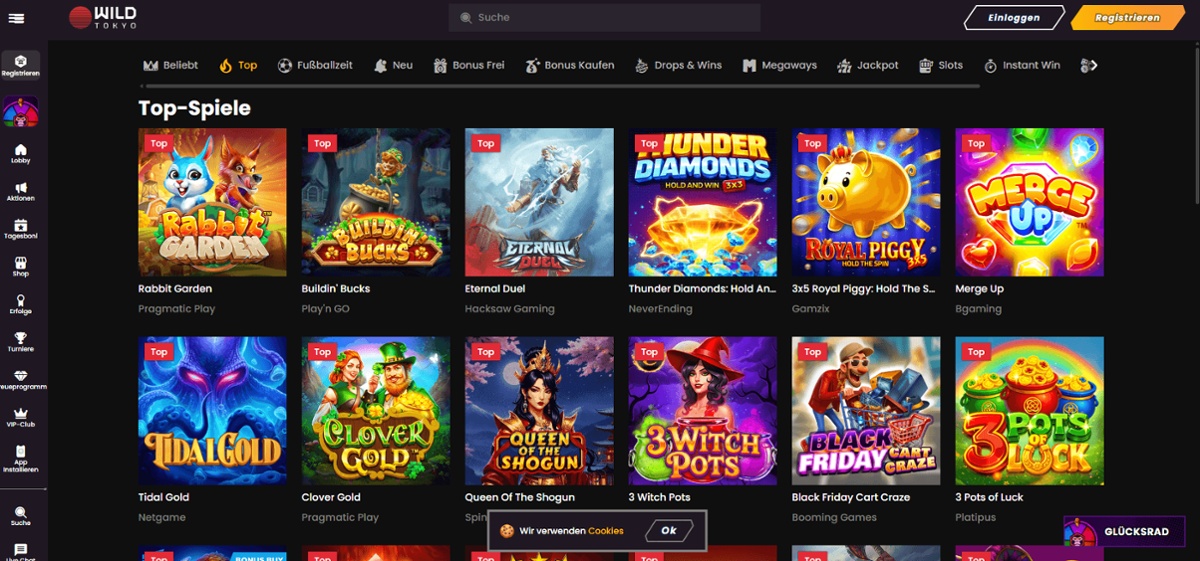Open Eternal Duel game thumbnail
This screenshot has width=1200, height=561.
(539, 202)
